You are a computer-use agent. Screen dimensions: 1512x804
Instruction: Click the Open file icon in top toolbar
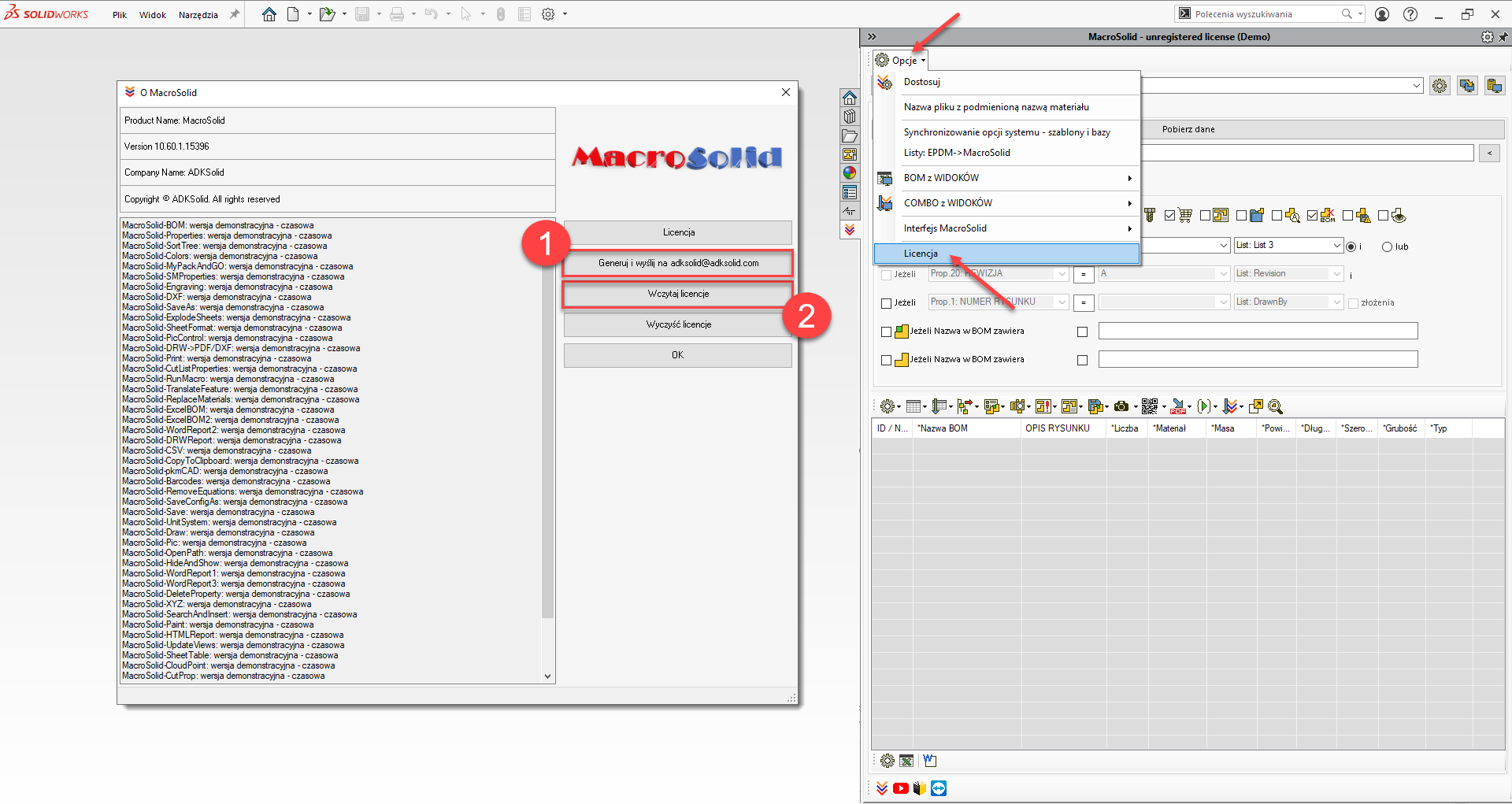[328, 14]
